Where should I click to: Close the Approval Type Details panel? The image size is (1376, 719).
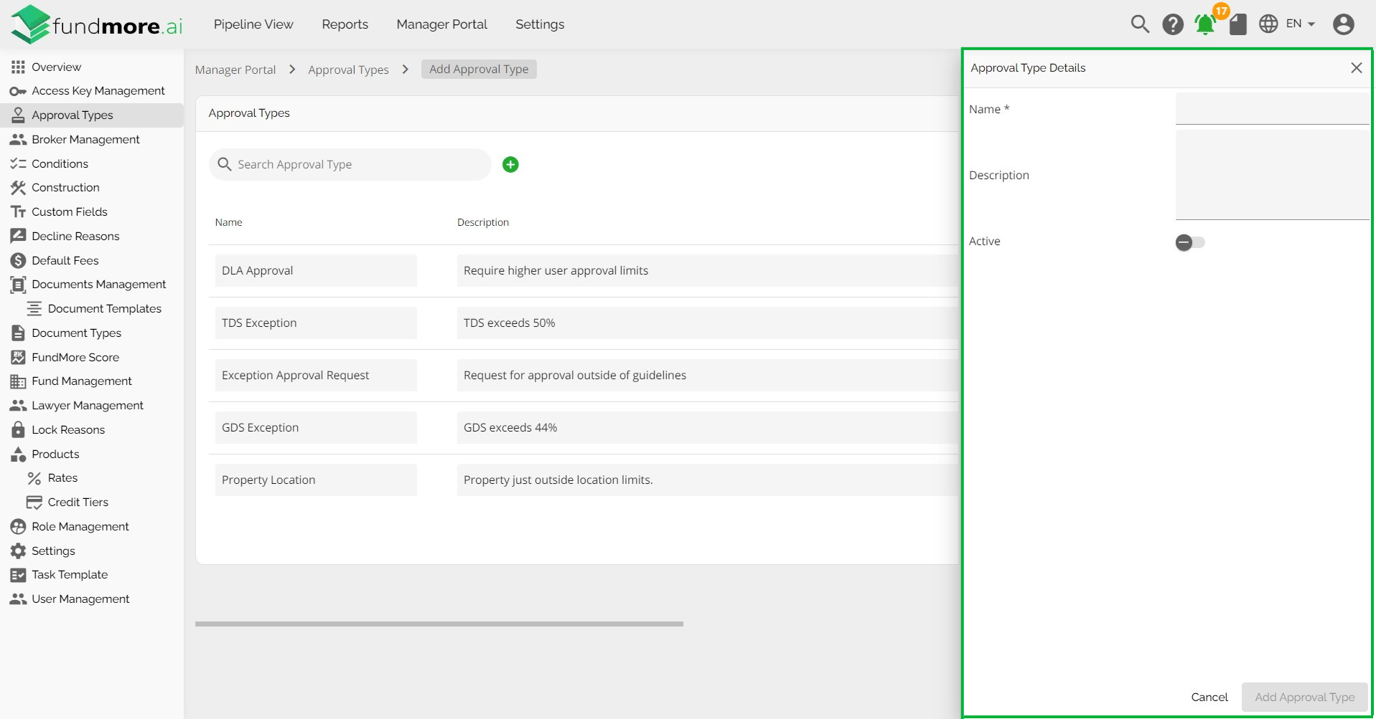click(x=1356, y=68)
